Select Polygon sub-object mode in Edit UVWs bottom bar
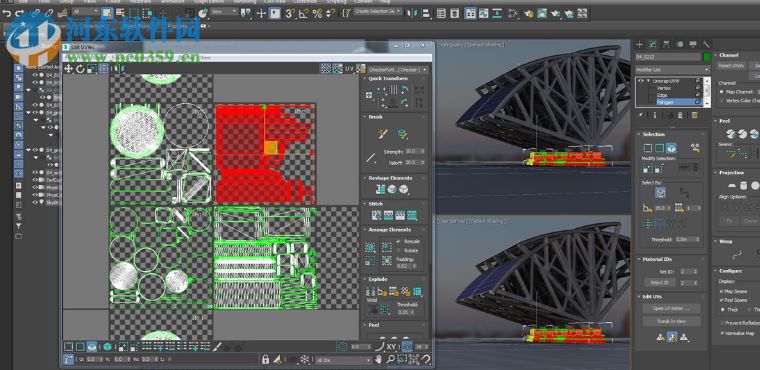760x370 pixels. coord(92,346)
